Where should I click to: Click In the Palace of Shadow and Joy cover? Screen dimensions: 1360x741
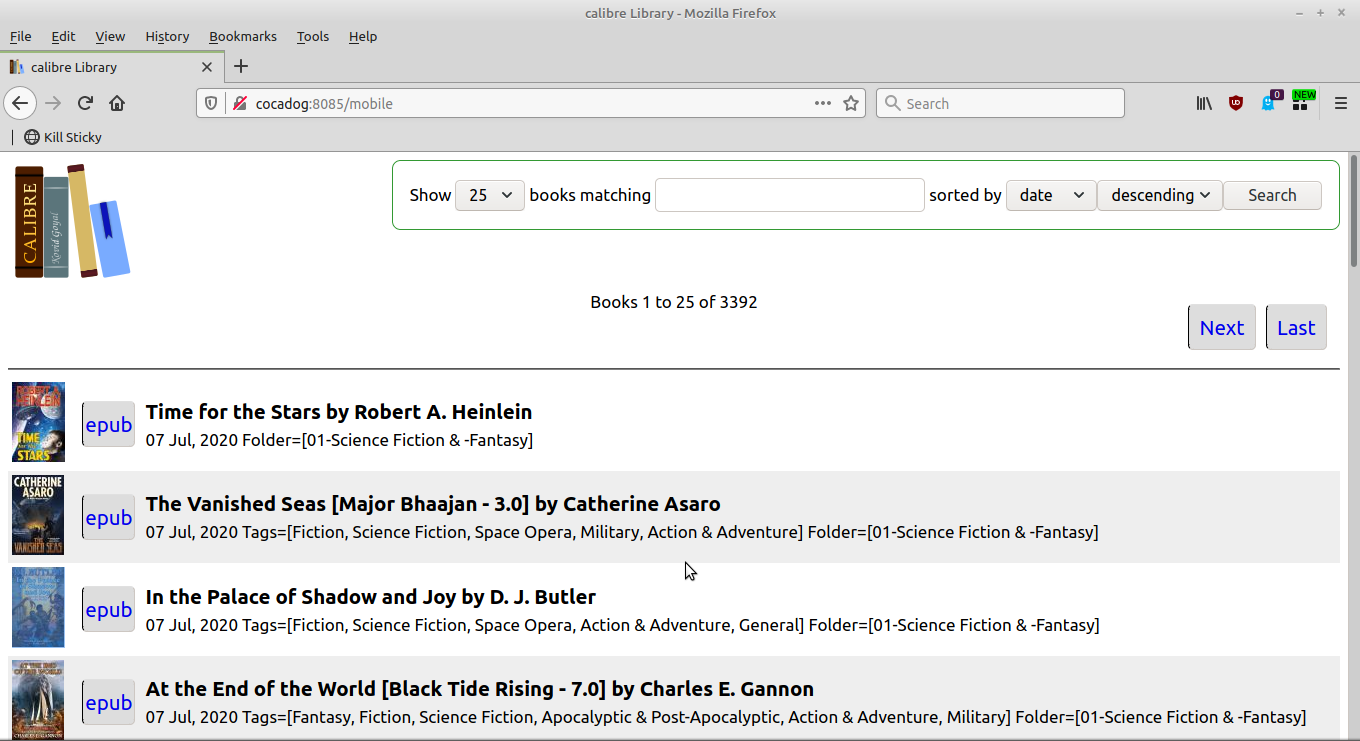pyautogui.click(x=38, y=607)
